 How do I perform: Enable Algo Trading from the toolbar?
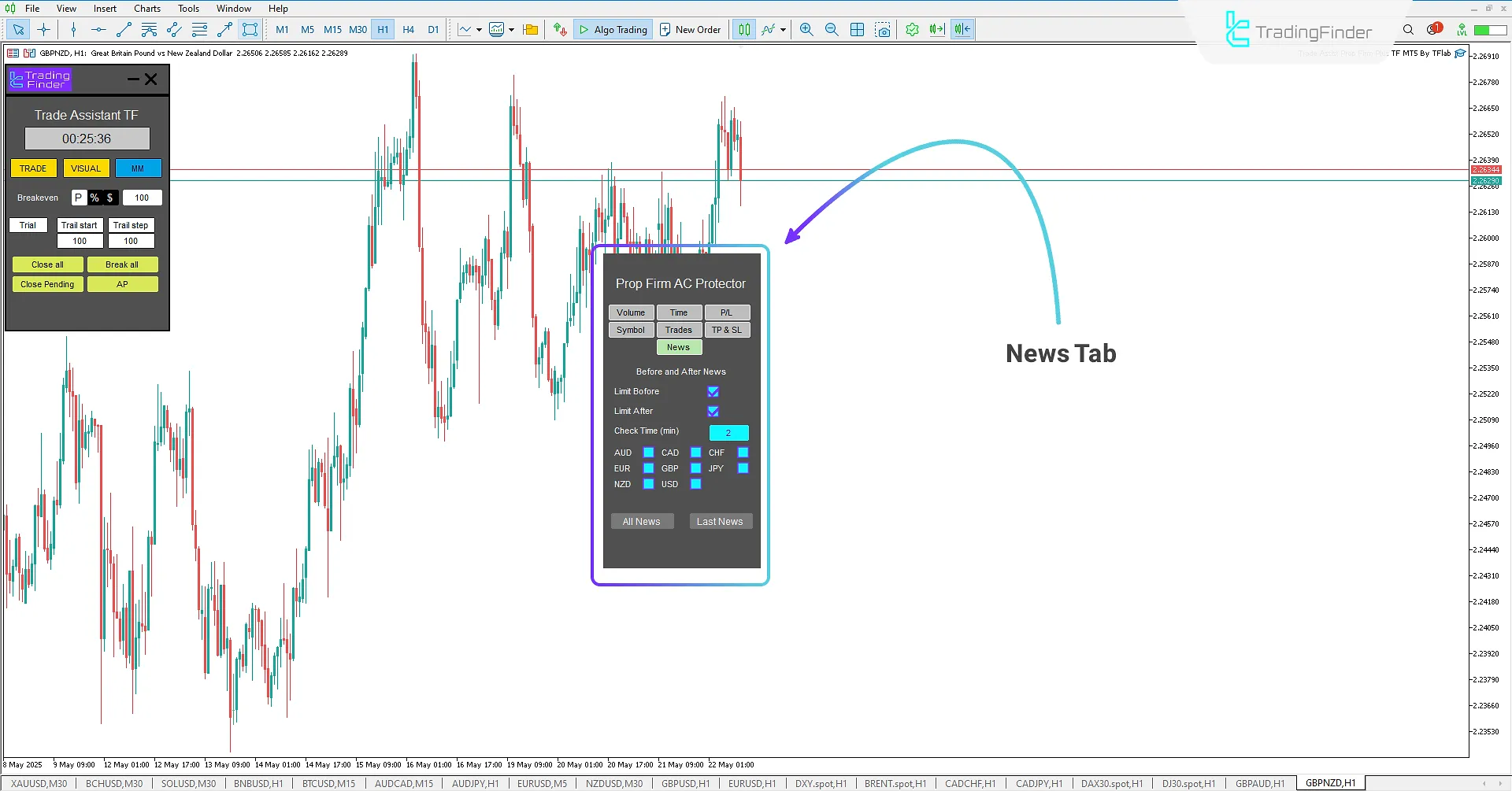click(613, 29)
